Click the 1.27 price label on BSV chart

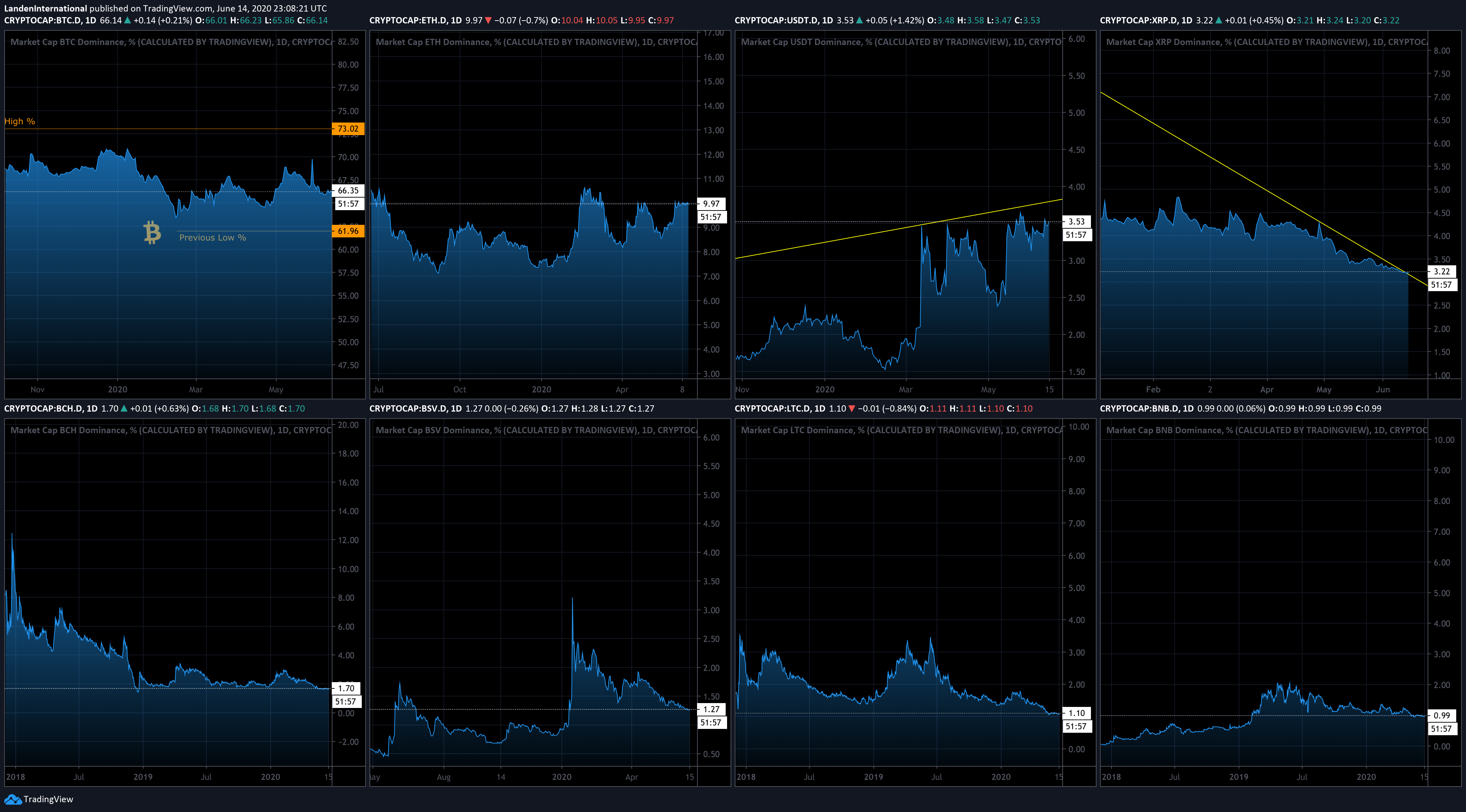pyautogui.click(x=711, y=710)
